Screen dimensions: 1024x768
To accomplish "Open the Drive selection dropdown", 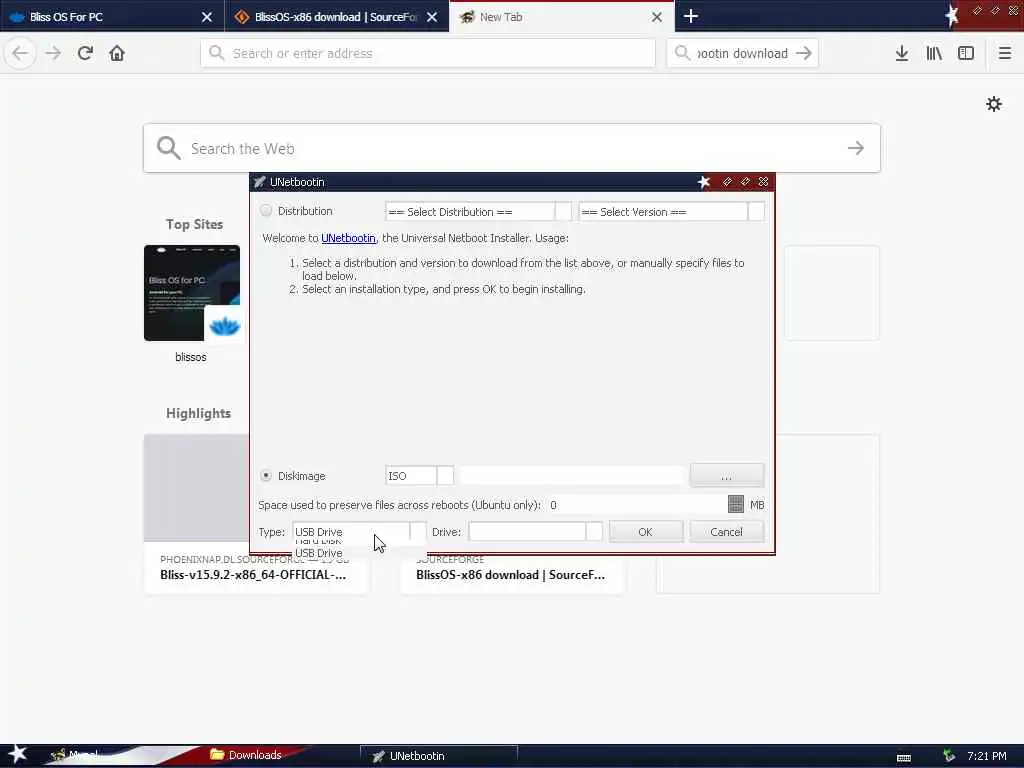I will click(x=536, y=532).
